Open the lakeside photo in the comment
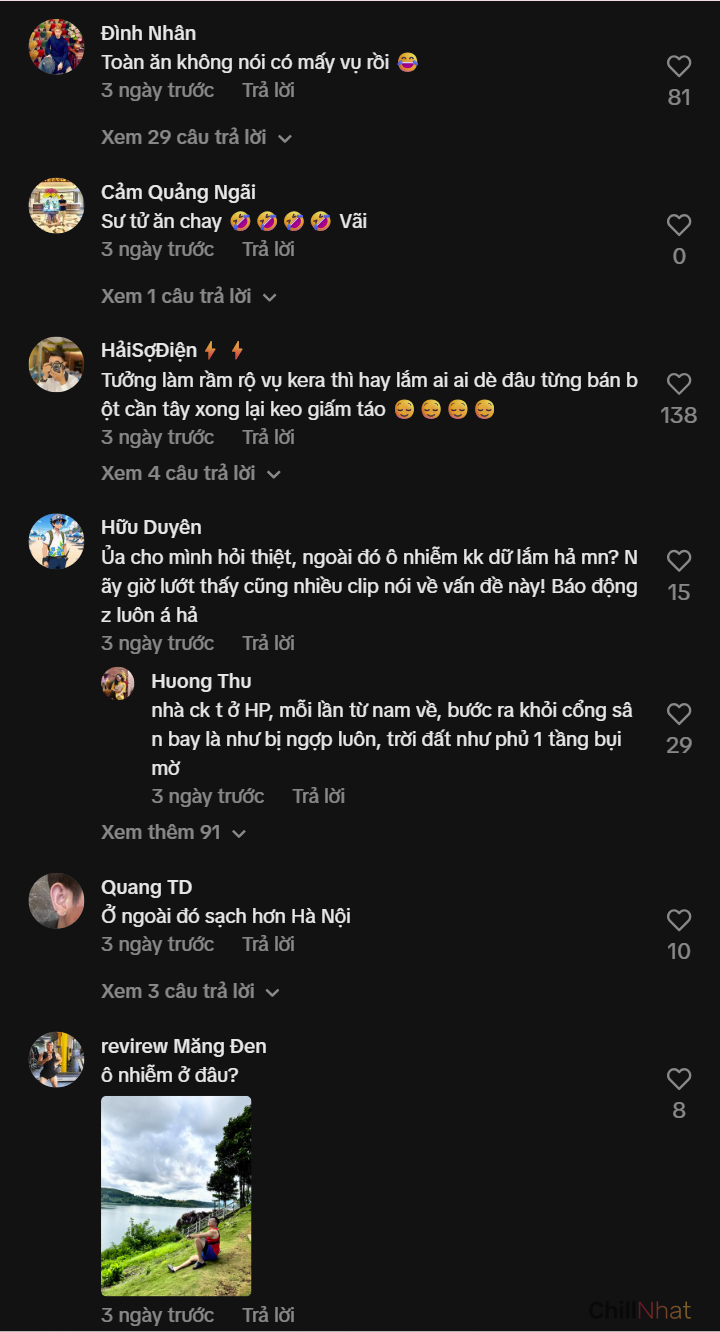 [x=176, y=1196]
